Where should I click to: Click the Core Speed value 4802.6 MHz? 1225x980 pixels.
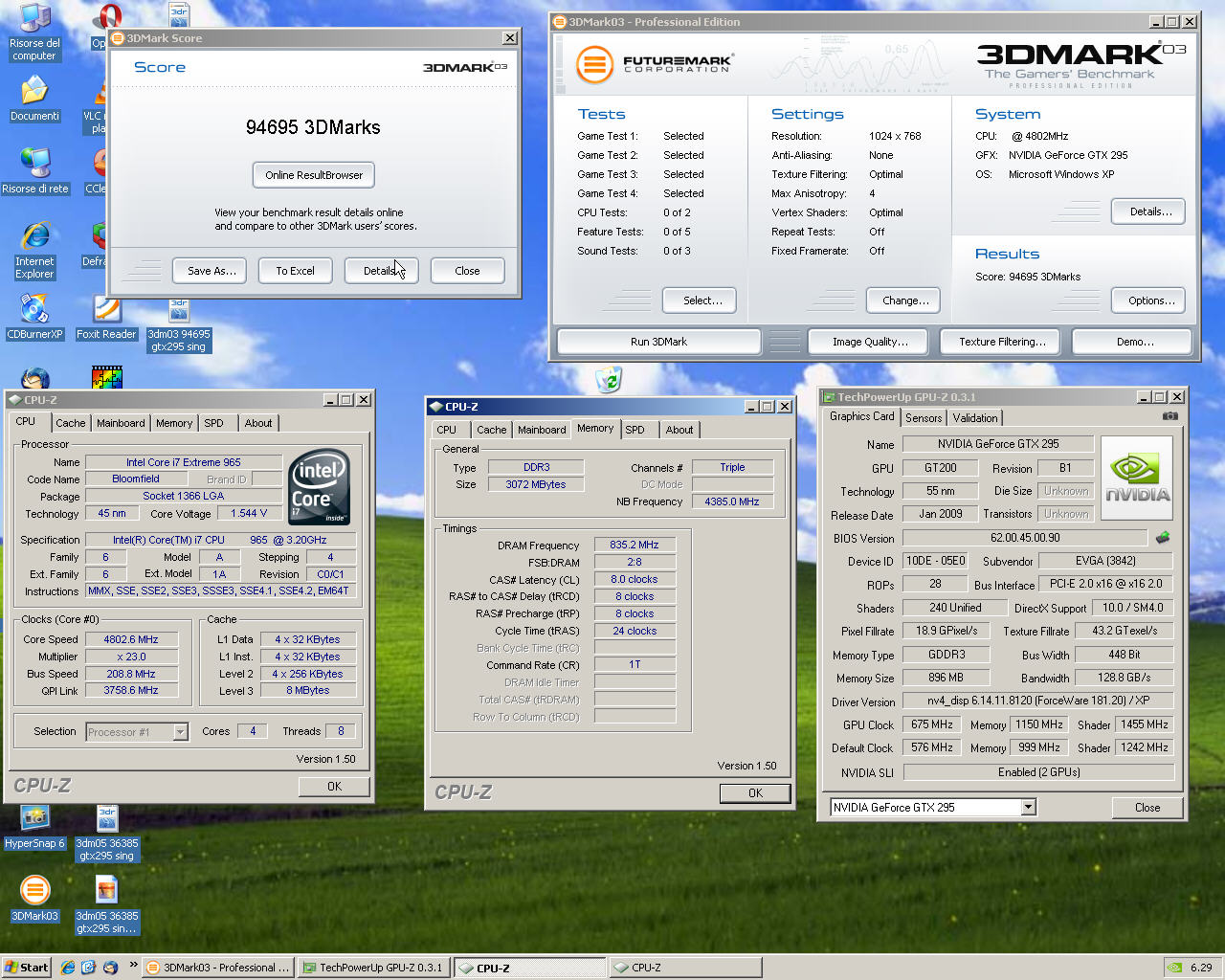click(x=131, y=639)
